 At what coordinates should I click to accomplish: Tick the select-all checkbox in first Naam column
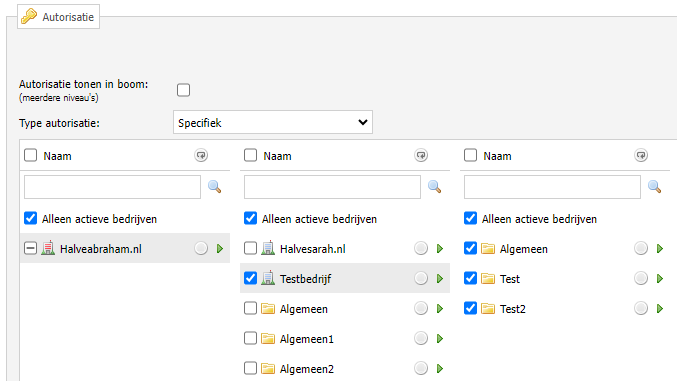(31, 155)
